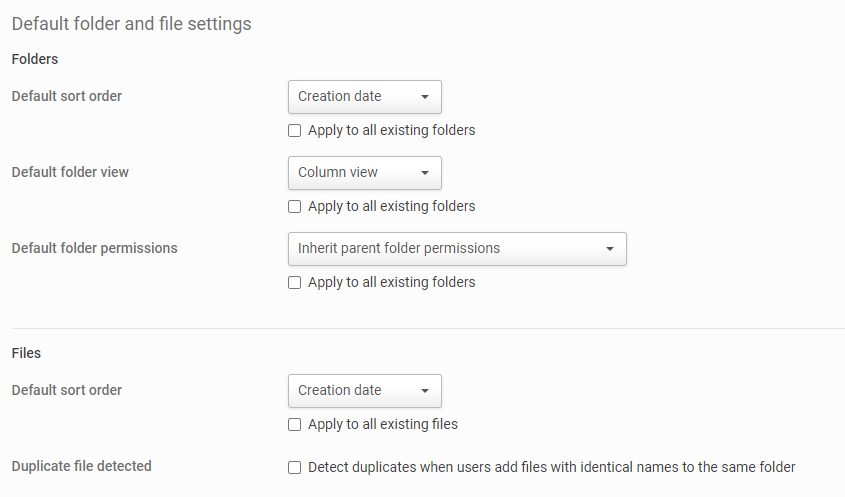Screen dimensions: 845x497
Task: Enable Apply to all folders under folder view
Action: (x=294, y=207)
